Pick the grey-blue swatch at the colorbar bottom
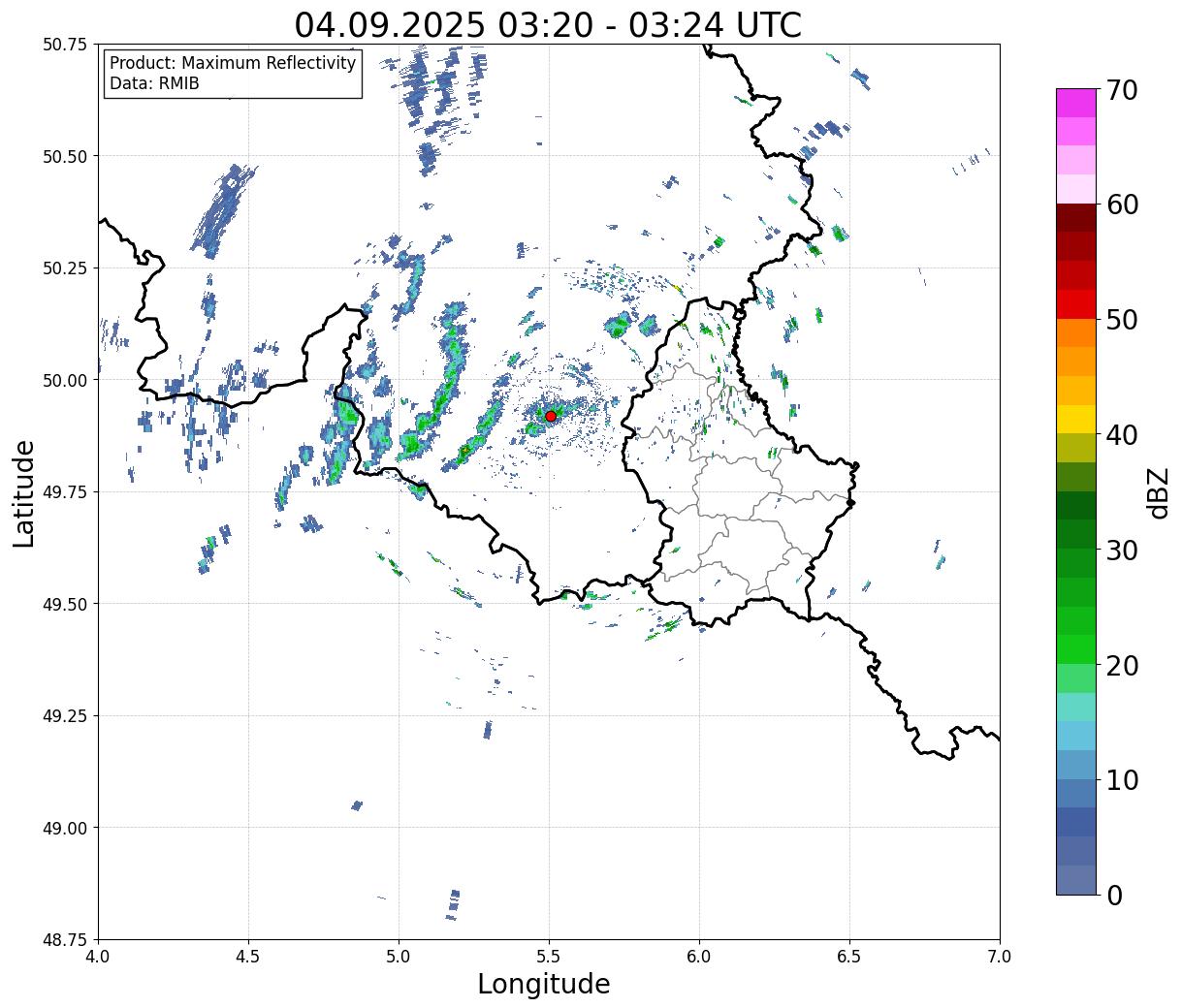Viewport: 1182px width, 1008px height. pyautogui.click(x=1075, y=879)
